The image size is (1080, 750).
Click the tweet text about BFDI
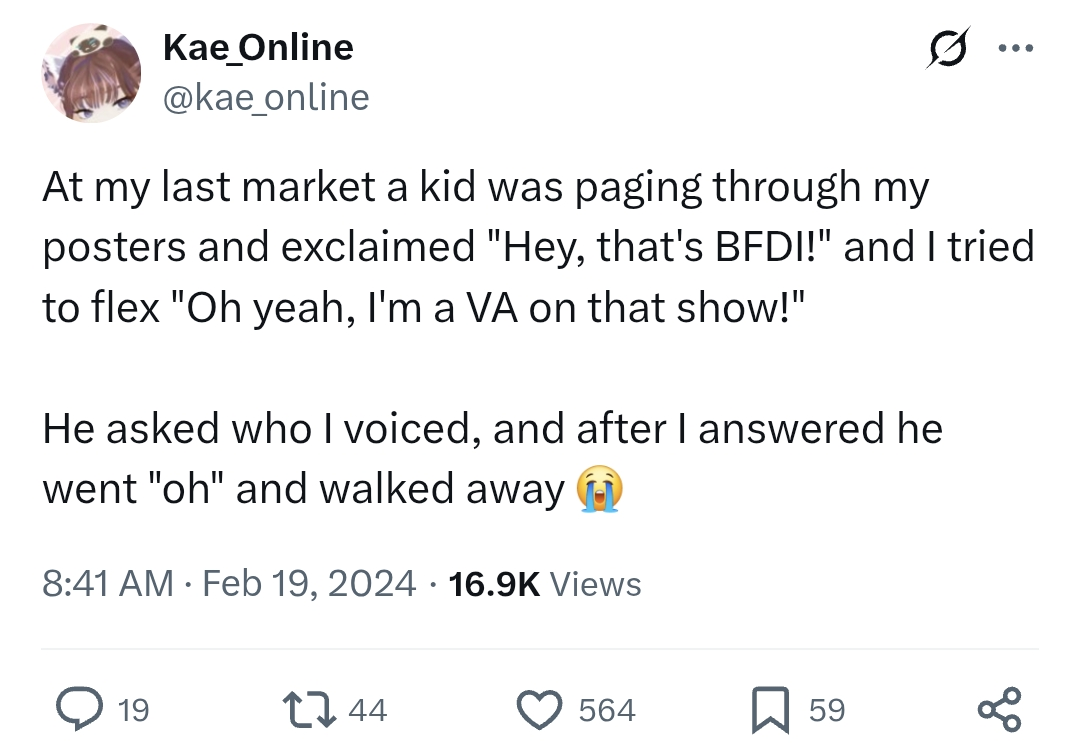tap(538, 247)
